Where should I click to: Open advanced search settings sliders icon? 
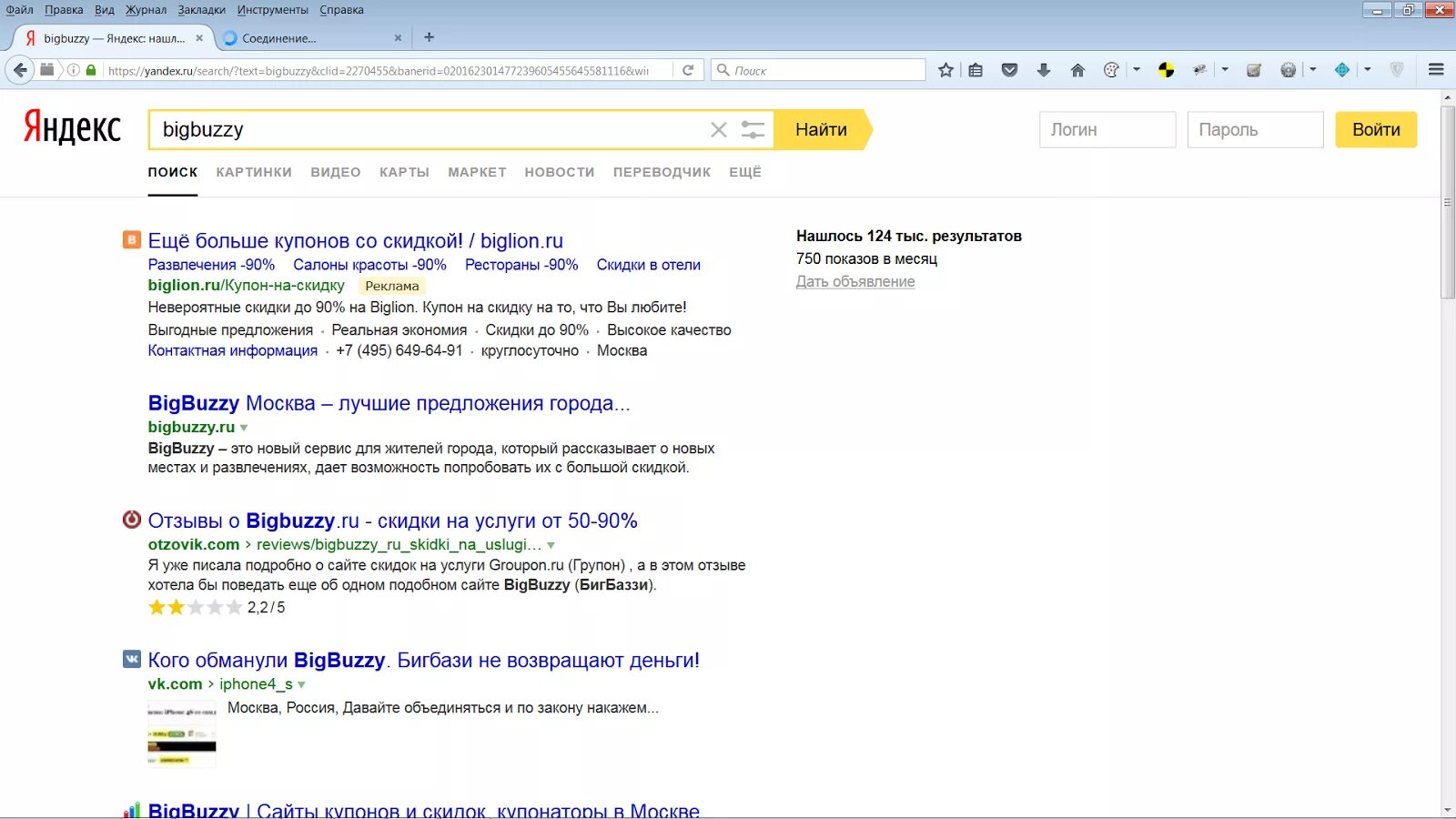click(x=753, y=130)
